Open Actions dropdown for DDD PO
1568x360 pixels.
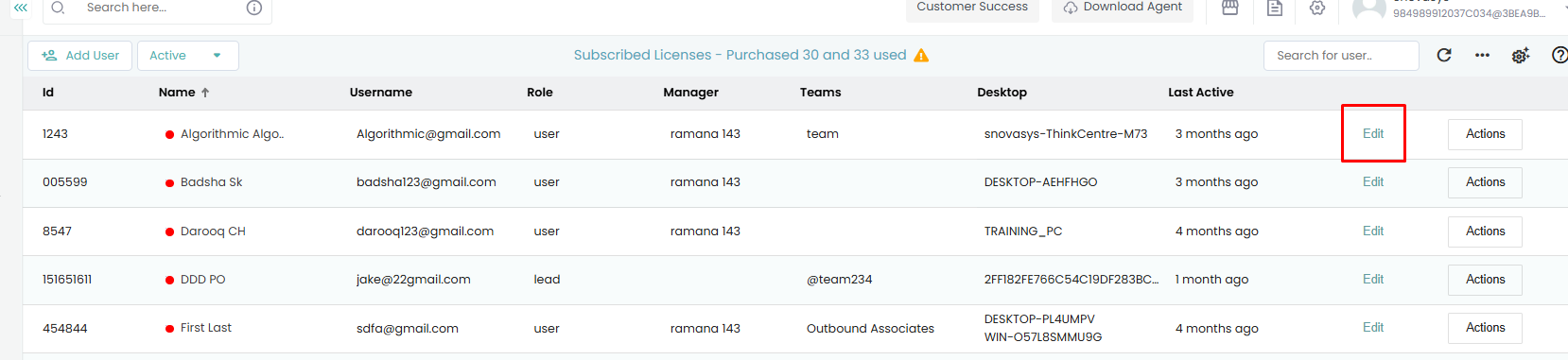pos(1485,280)
